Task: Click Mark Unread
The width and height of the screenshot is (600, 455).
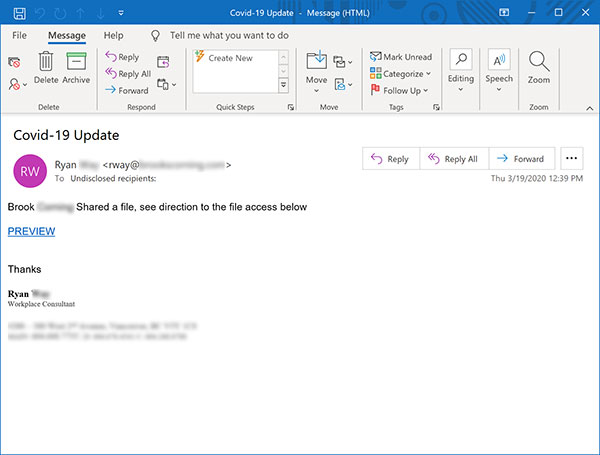Action: pyautogui.click(x=401, y=57)
